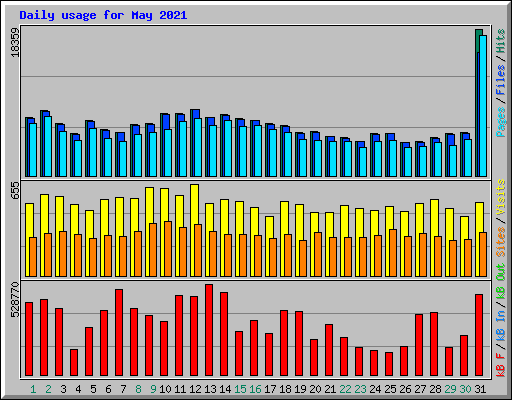Screen dimensions: 512x400
Task: Click day label 25 on the x-axis
Action: [x=390, y=389]
